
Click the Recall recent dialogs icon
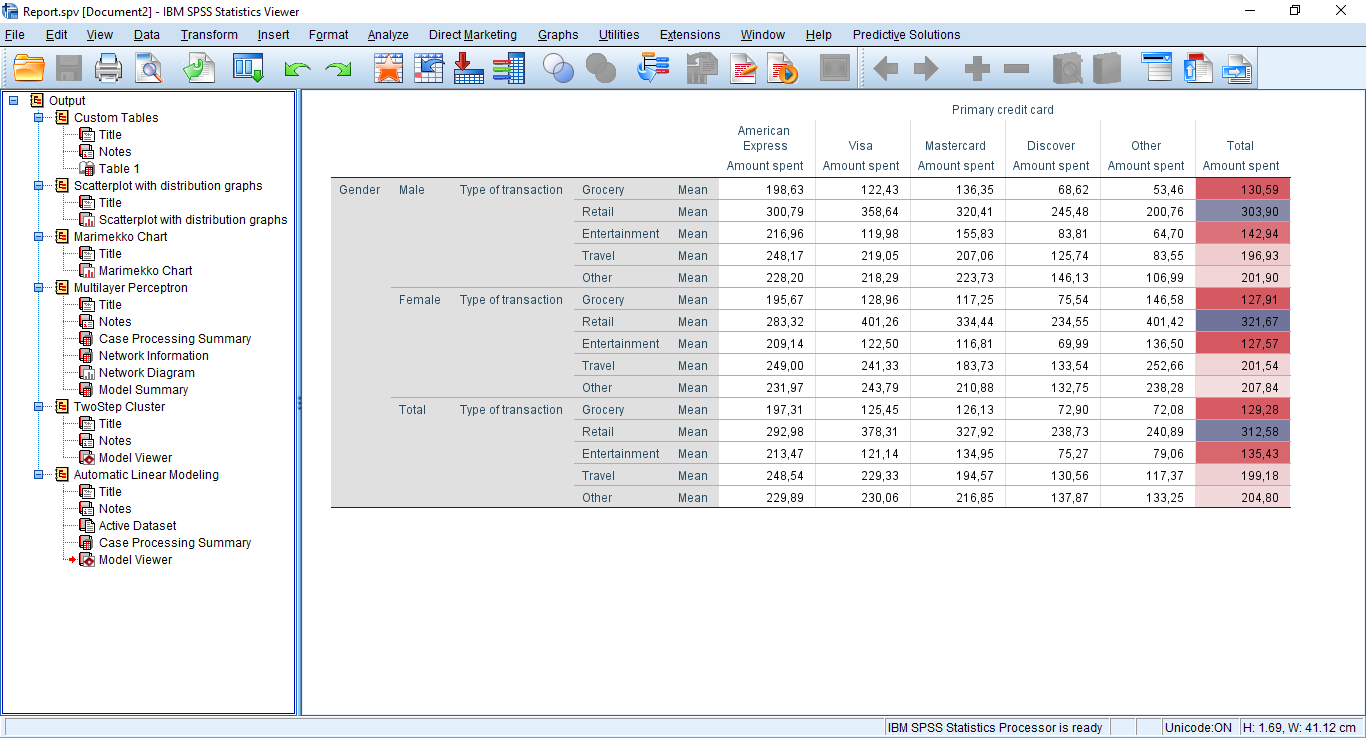[x=247, y=68]
